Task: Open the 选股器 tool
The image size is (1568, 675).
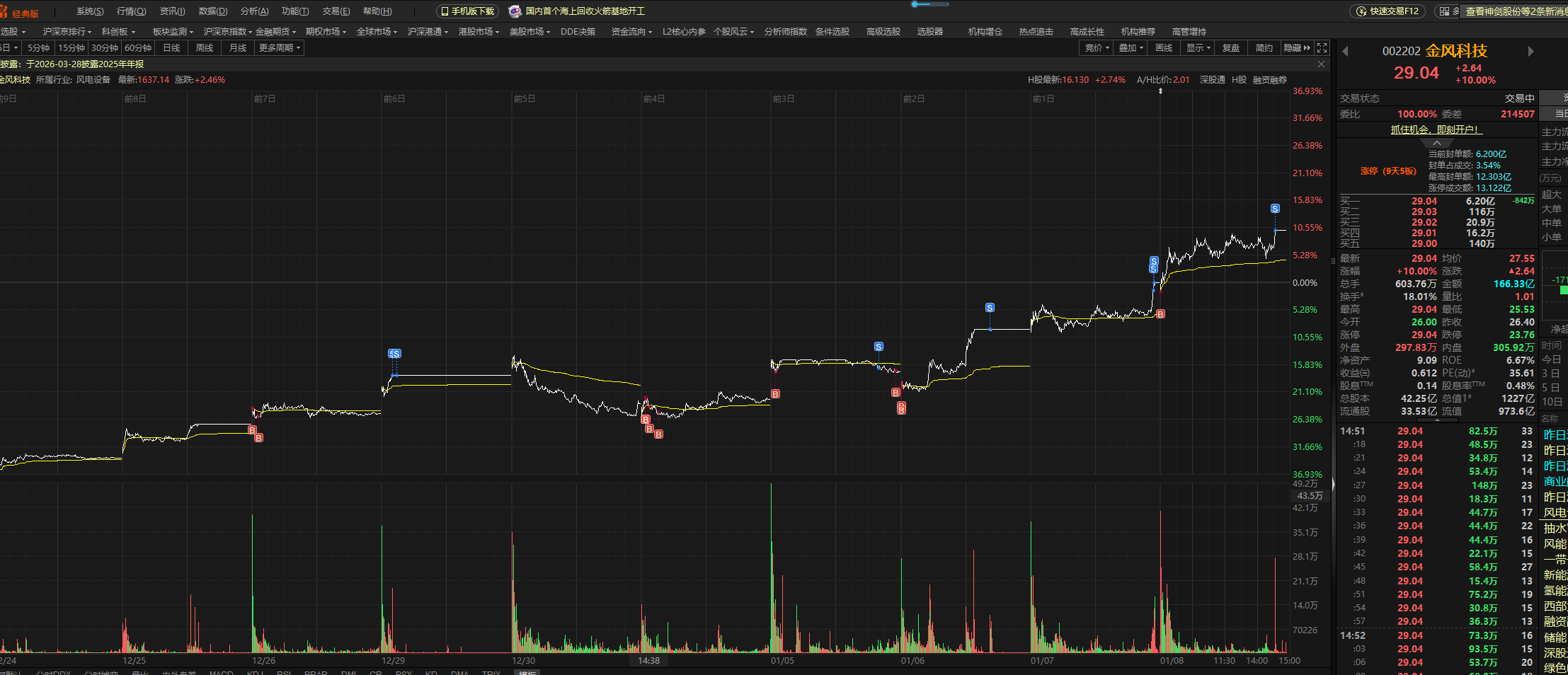Action: [930, 32]
